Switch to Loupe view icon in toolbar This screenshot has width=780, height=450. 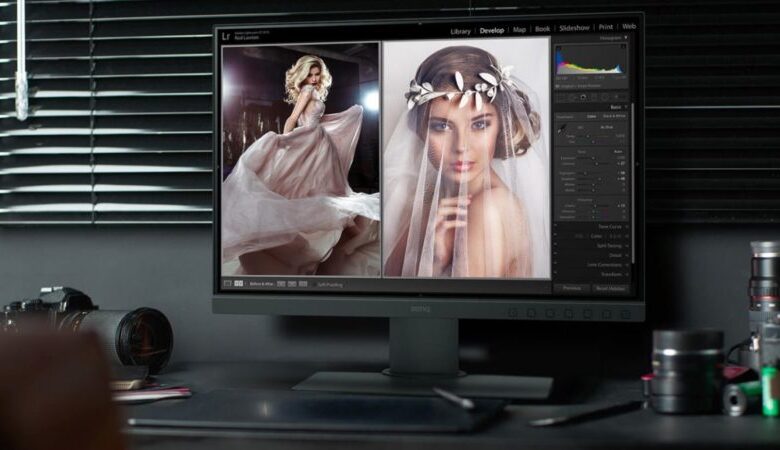coord(227,284)
